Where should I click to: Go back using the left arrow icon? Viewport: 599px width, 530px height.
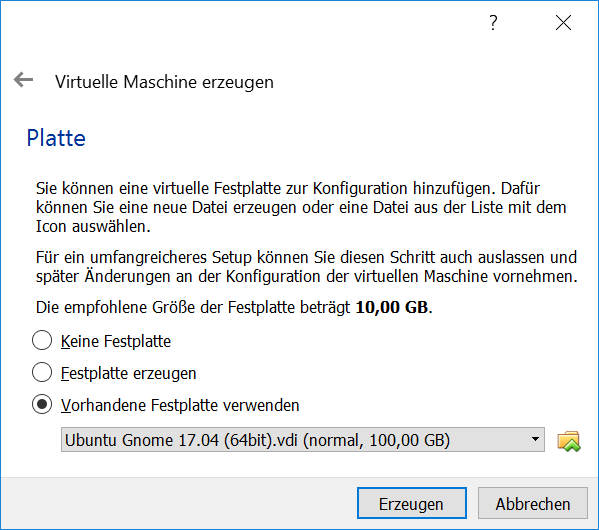(23, 80)
